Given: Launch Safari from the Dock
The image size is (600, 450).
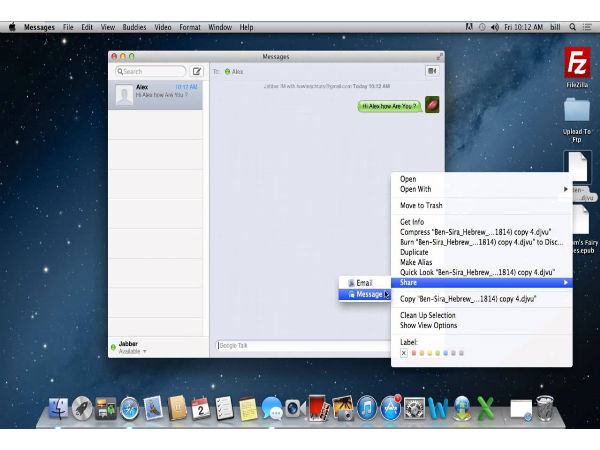Looking at the screenshot, I should 129,409.
